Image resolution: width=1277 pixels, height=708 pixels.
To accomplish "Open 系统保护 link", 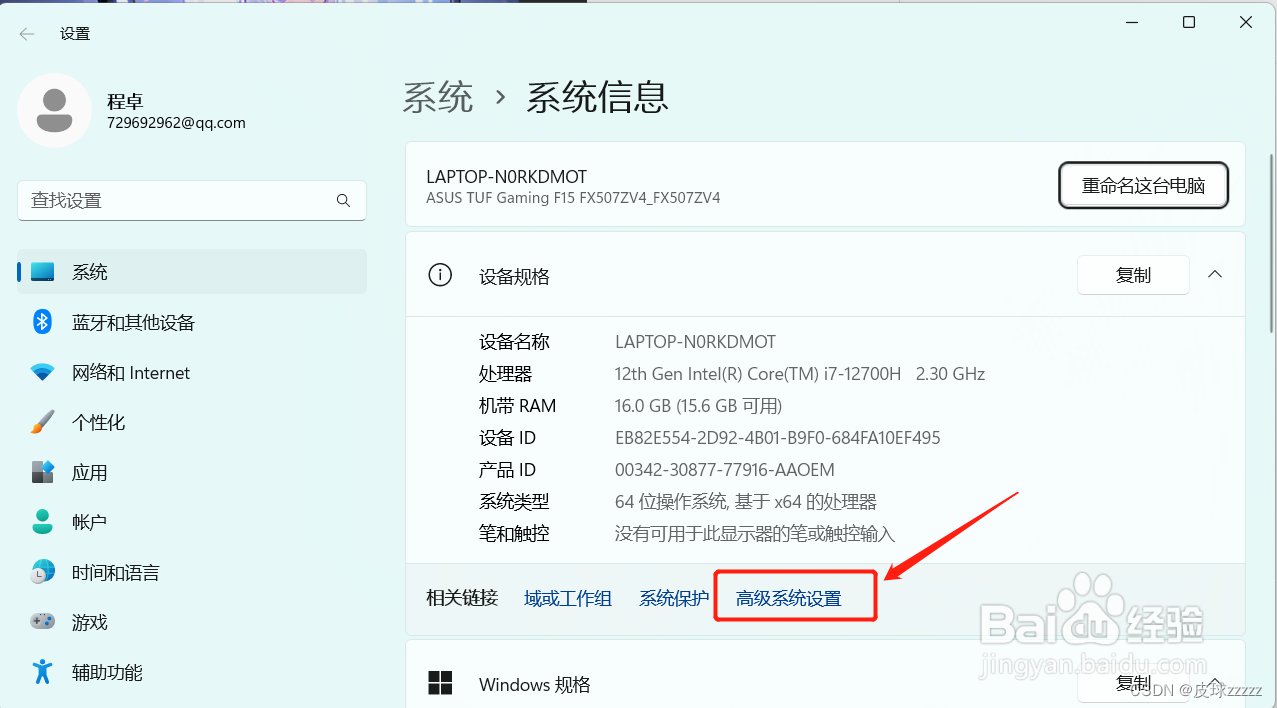I will pyautogui.click(x=674, y=598).
